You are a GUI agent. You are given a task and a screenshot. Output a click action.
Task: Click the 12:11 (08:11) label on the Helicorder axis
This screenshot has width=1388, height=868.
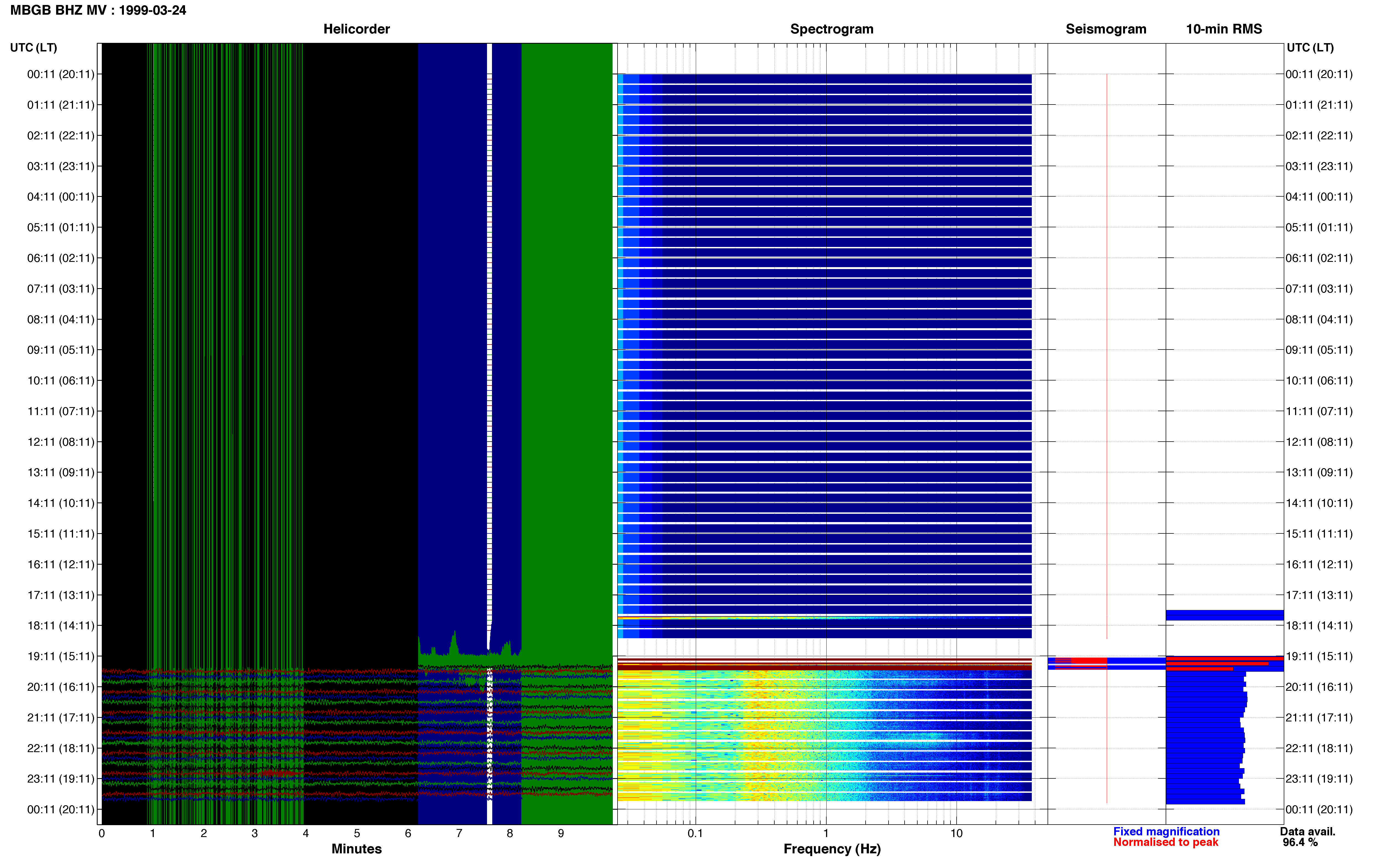[61, 442]
